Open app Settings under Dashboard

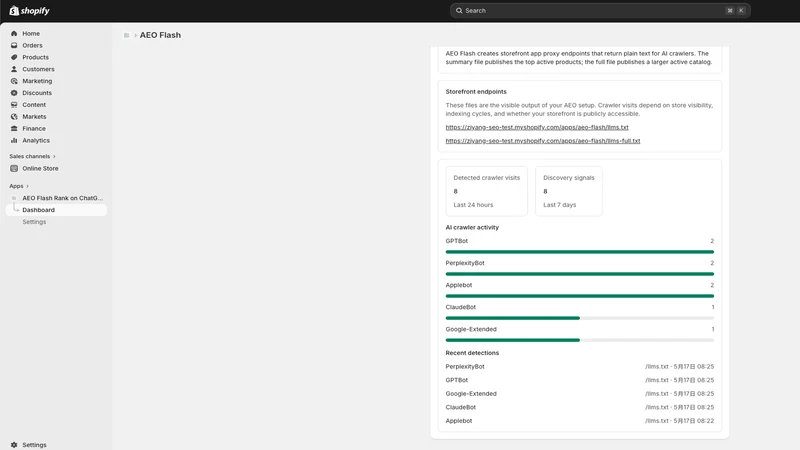(34, 222)
